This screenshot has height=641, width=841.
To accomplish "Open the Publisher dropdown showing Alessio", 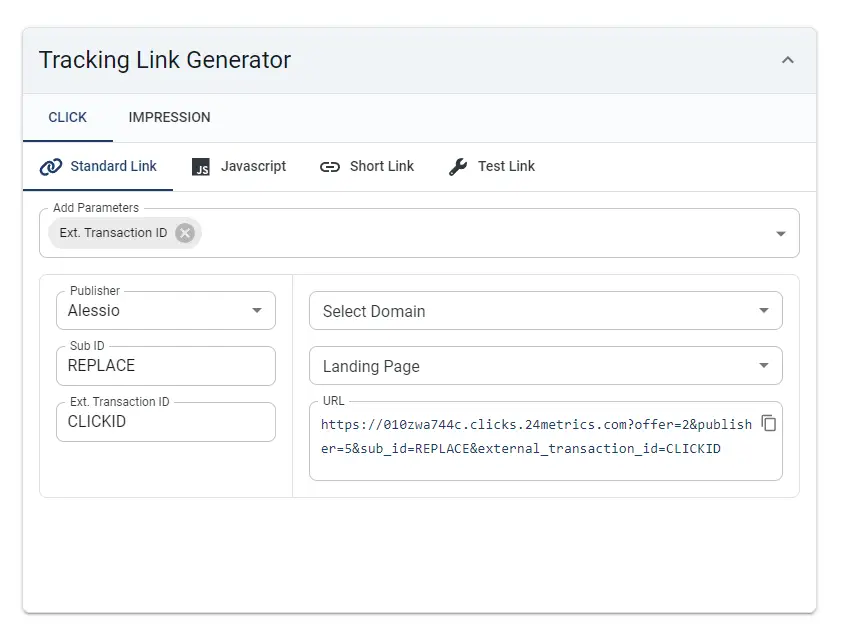I will click(166, 311).
